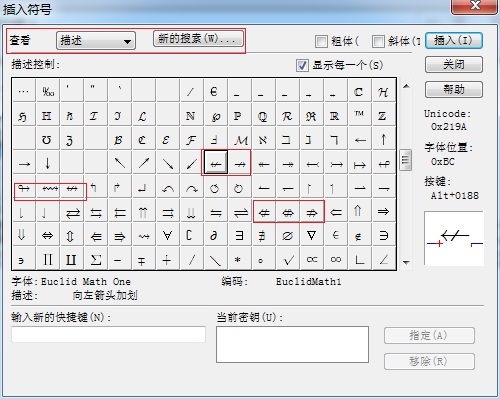Click the 输入新的快捷键 input field
The height and width of the screenshot is (399, 500).
click(108, 334)
